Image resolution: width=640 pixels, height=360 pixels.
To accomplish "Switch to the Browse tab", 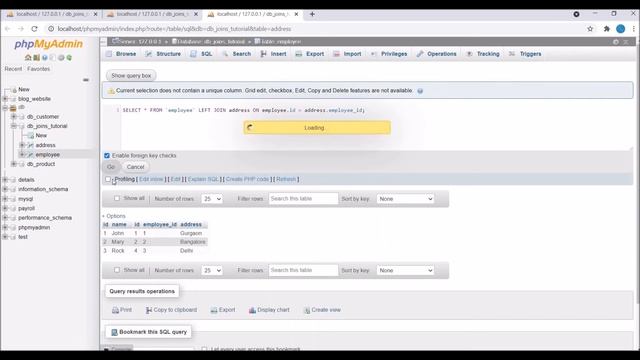I will click(x=121, y=54).
